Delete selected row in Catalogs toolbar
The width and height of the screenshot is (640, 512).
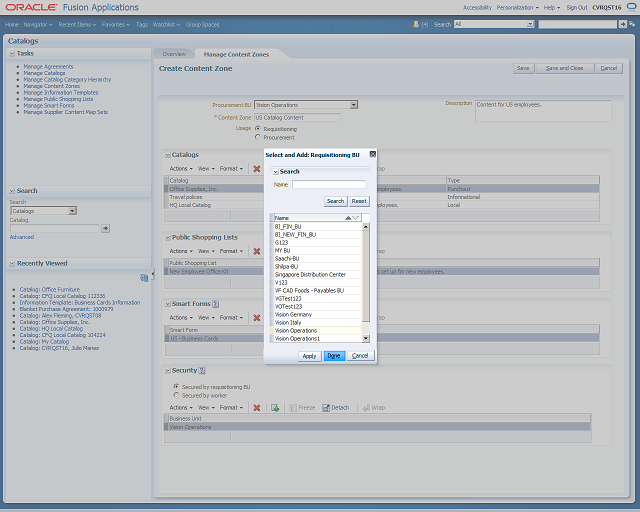[256, 169]
